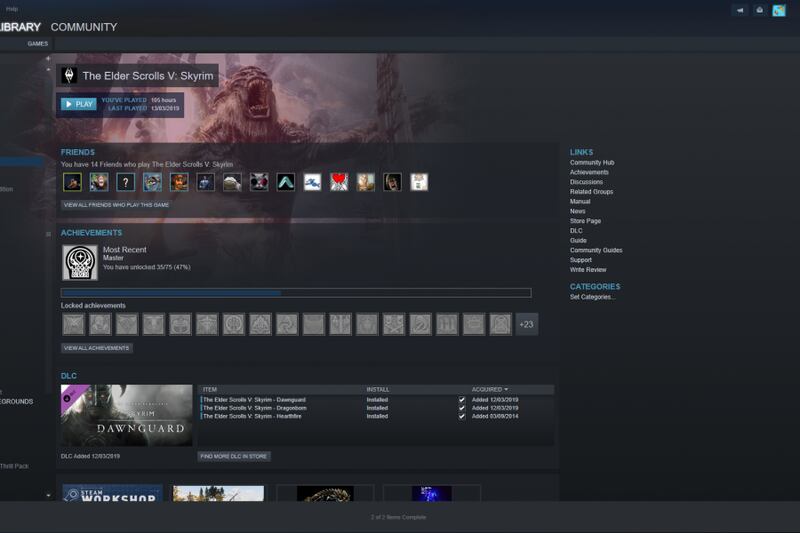Open the Discussions link
800x533 pixels.
pos(586,182)
